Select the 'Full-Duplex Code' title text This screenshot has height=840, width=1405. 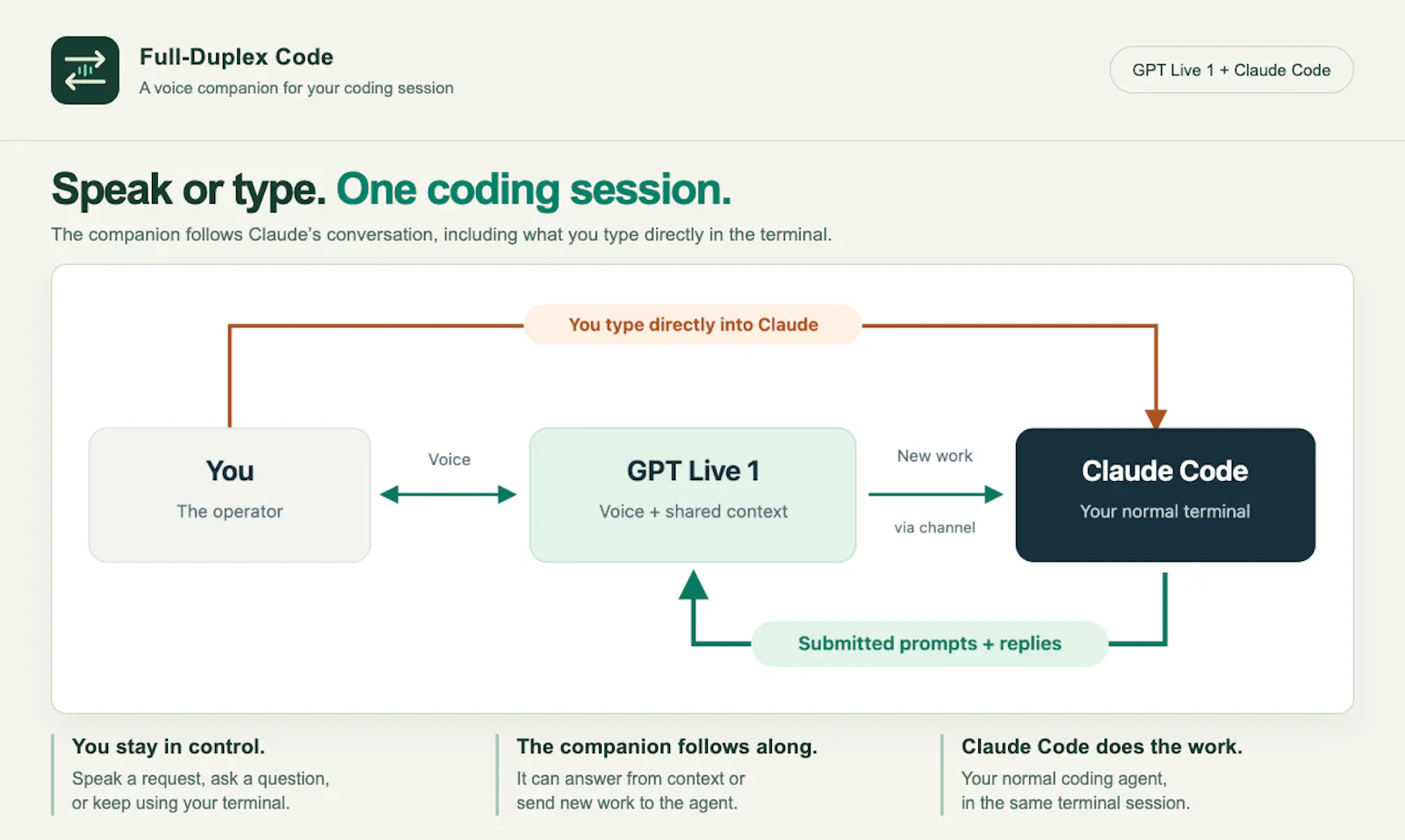(236, 57)
